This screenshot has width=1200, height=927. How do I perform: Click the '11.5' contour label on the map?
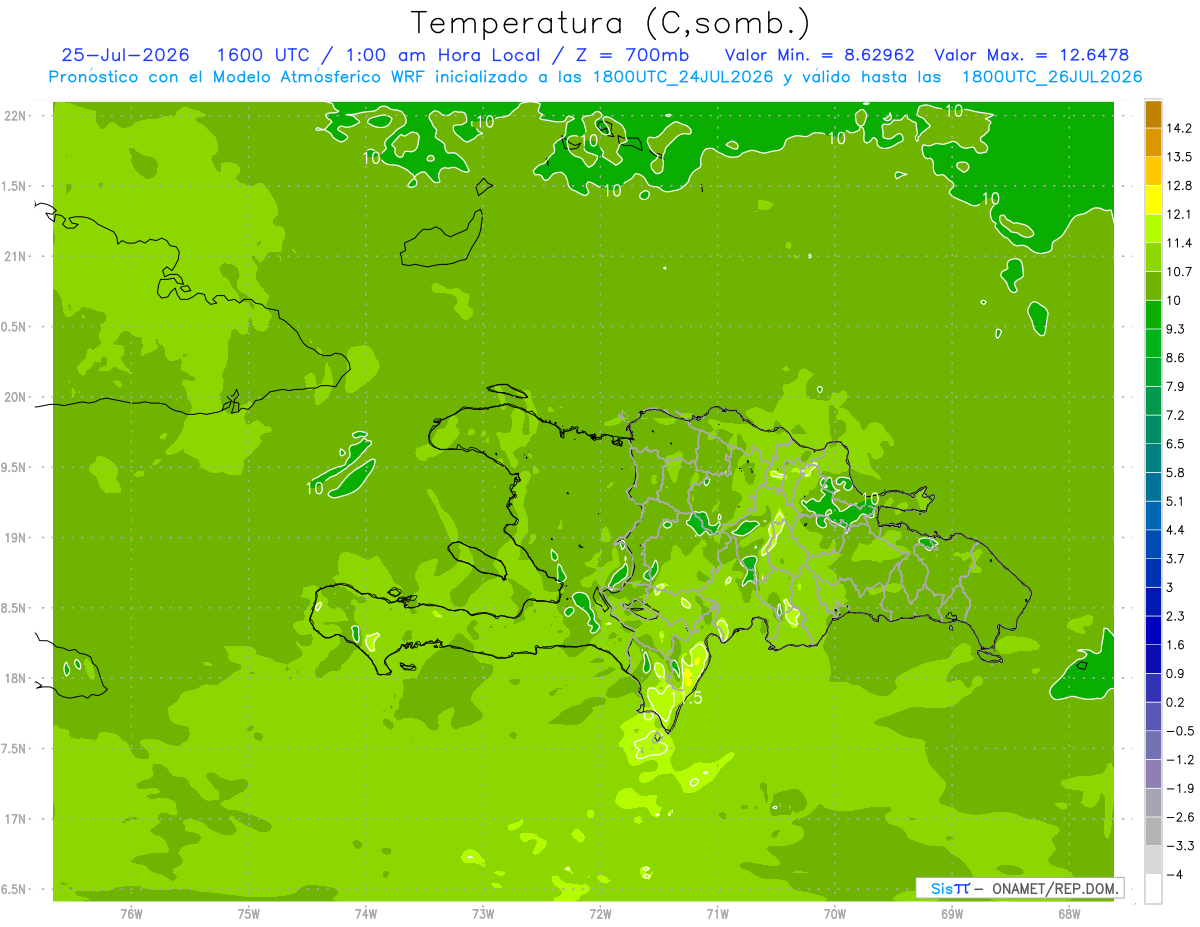pyautogui.click(x=687, y=698)
